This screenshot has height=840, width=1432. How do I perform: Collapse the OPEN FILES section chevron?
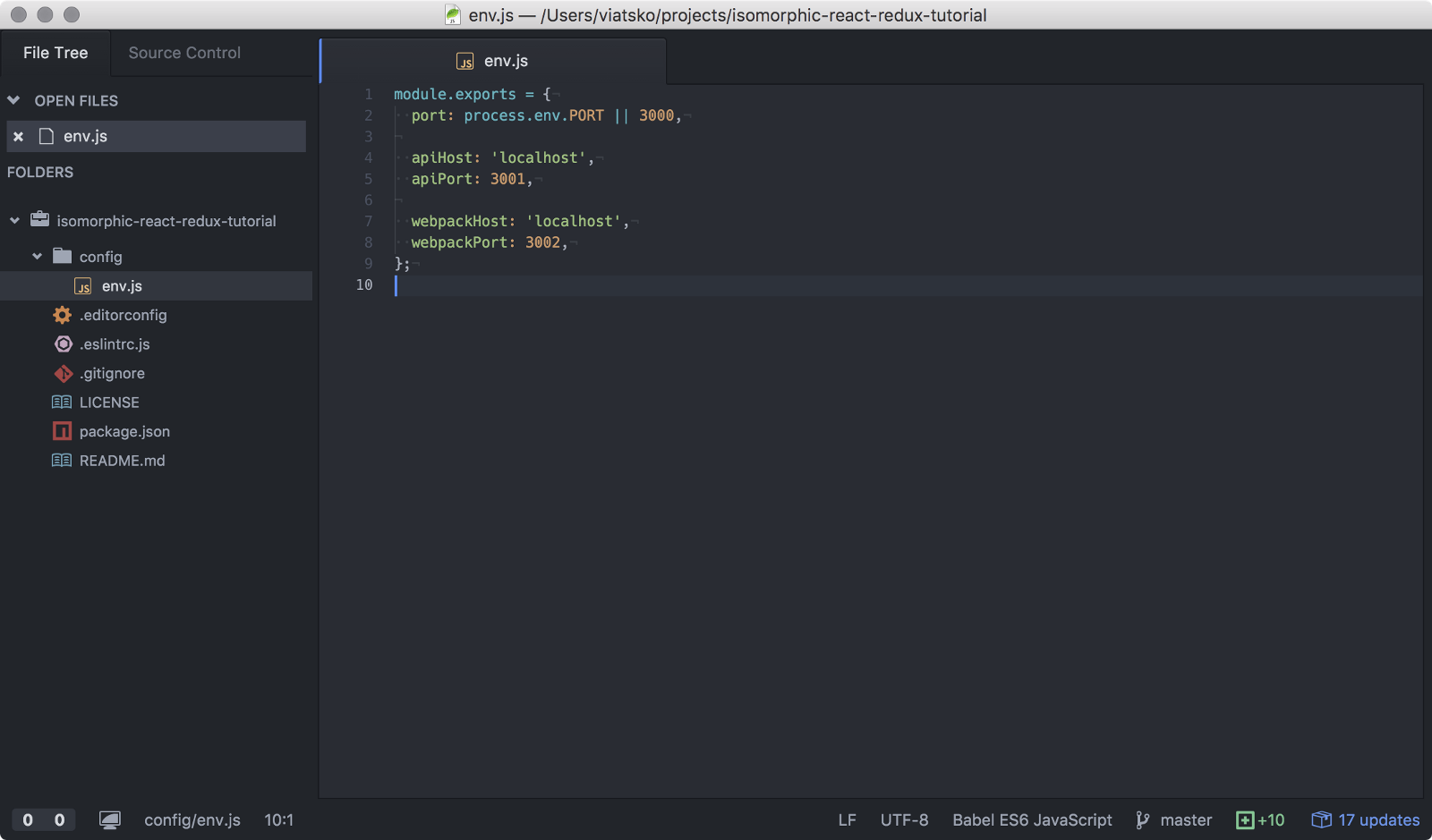click(x=13, y=100)
